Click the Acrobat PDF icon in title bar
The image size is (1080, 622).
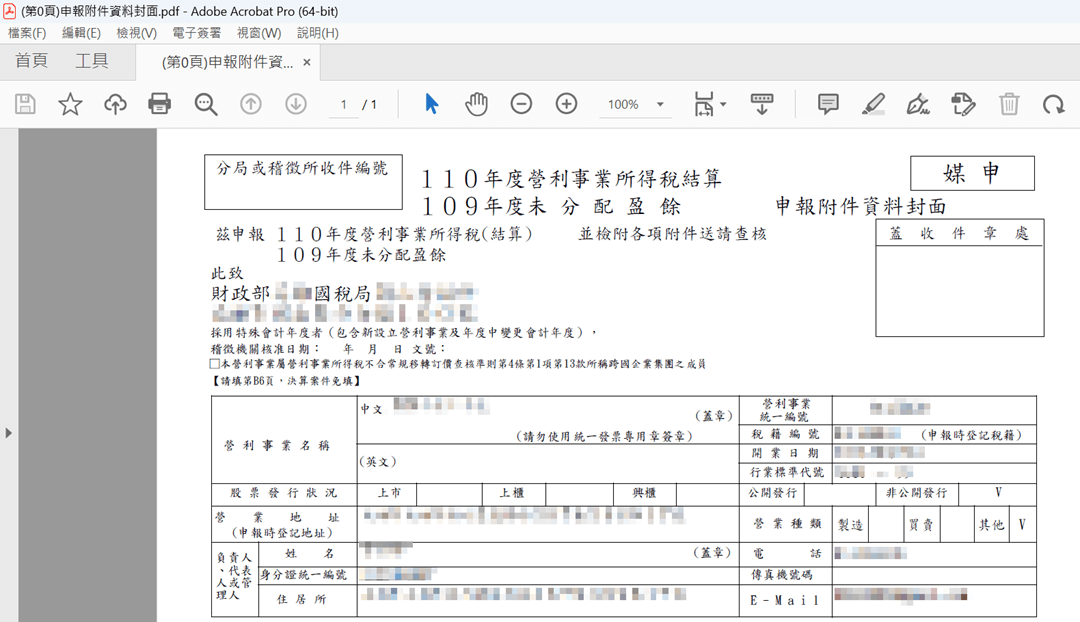[x=10, y=10]
